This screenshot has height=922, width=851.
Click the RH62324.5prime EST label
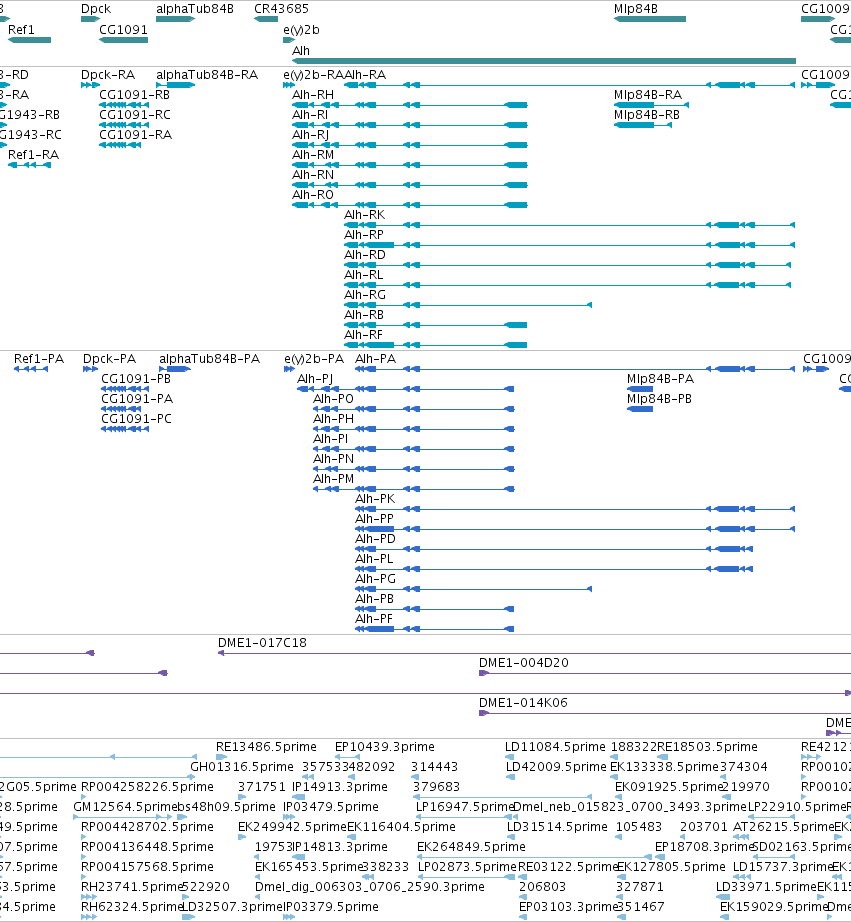point(132,907)
